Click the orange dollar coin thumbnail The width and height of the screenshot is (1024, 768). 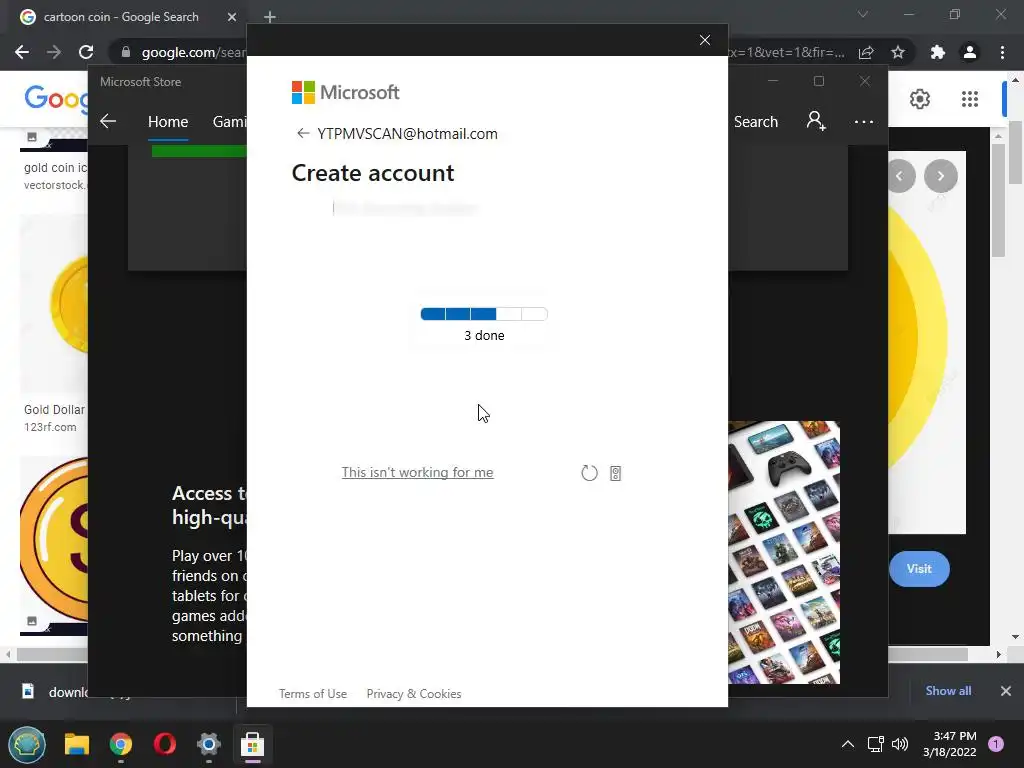click(x=54, y=541)
